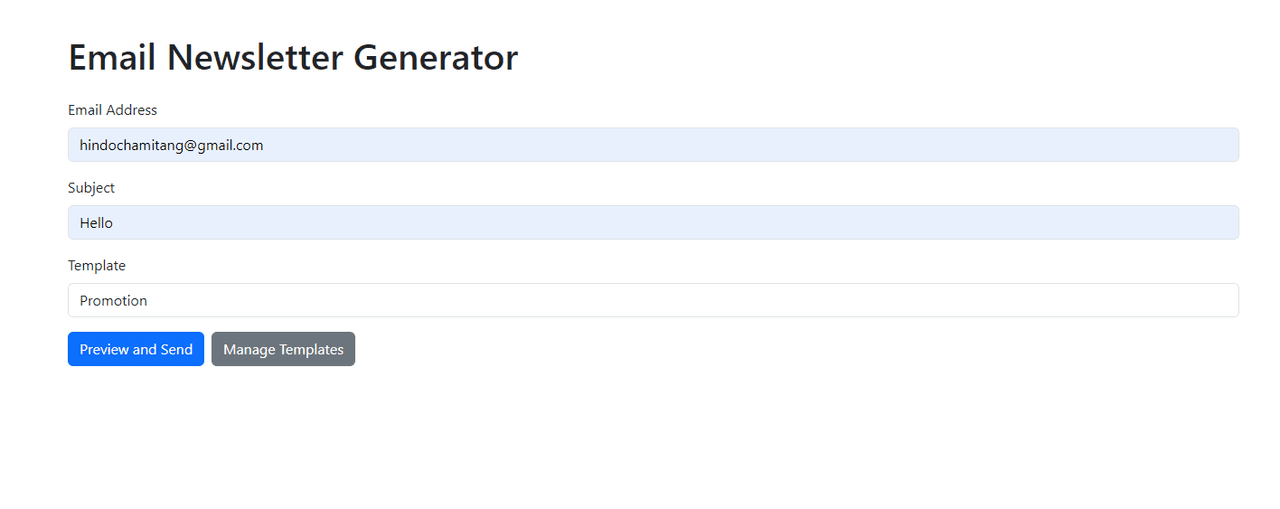Click the blue Preview and Send button
This screenshot has width=1280, height=509.
pos(136,349)
